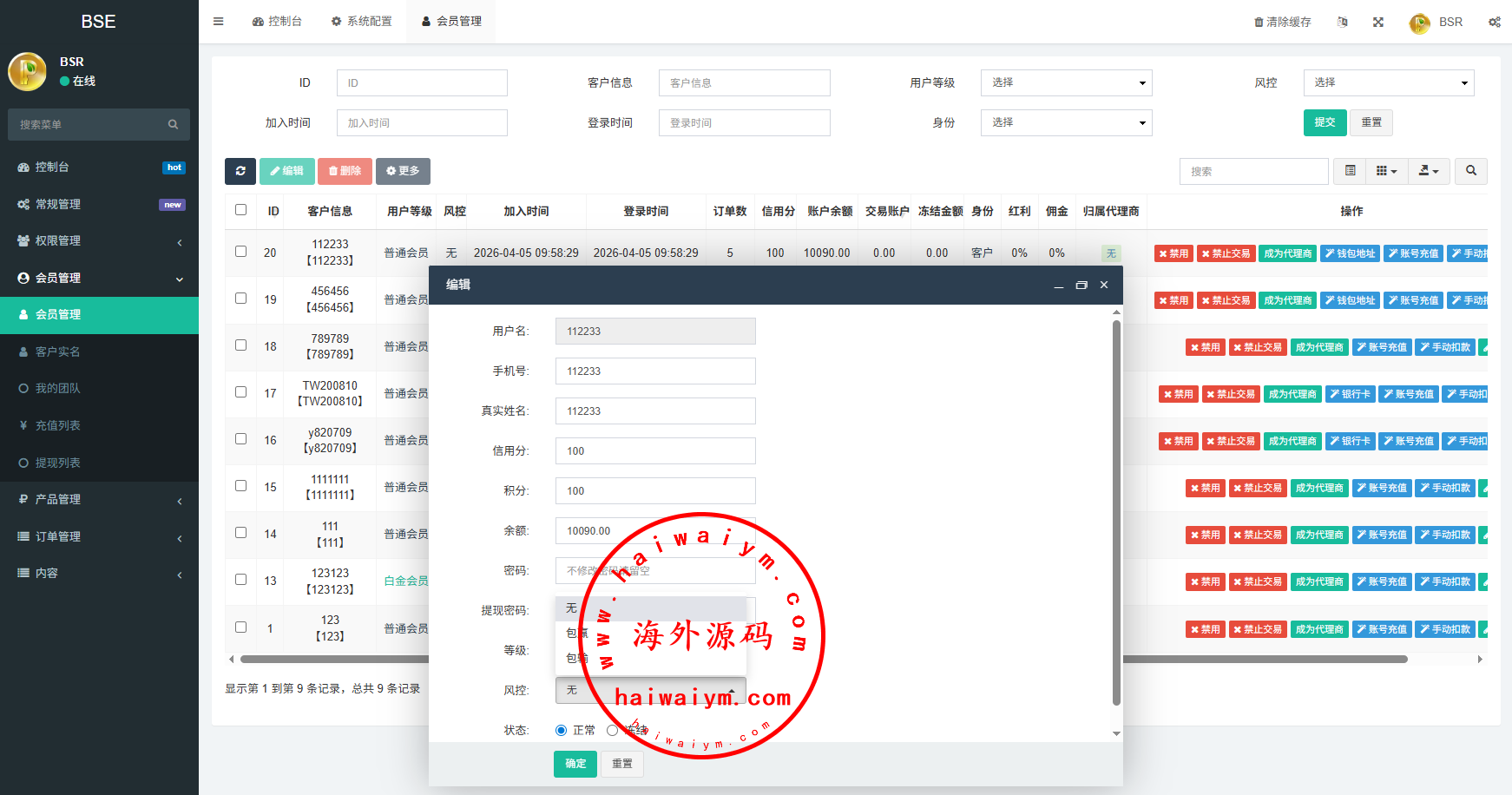Click the fullscreen toggle icon in header

(1378, 22)
